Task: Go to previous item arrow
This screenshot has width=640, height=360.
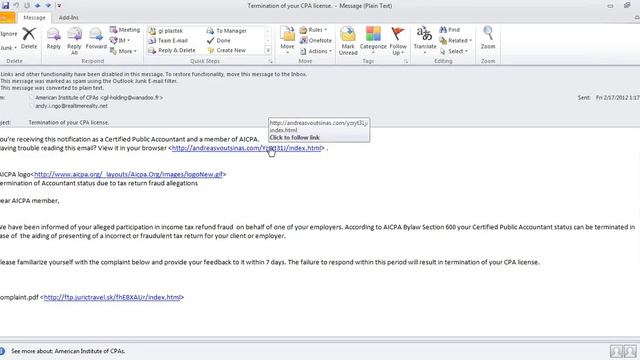Action: click(x=38, y=5)
